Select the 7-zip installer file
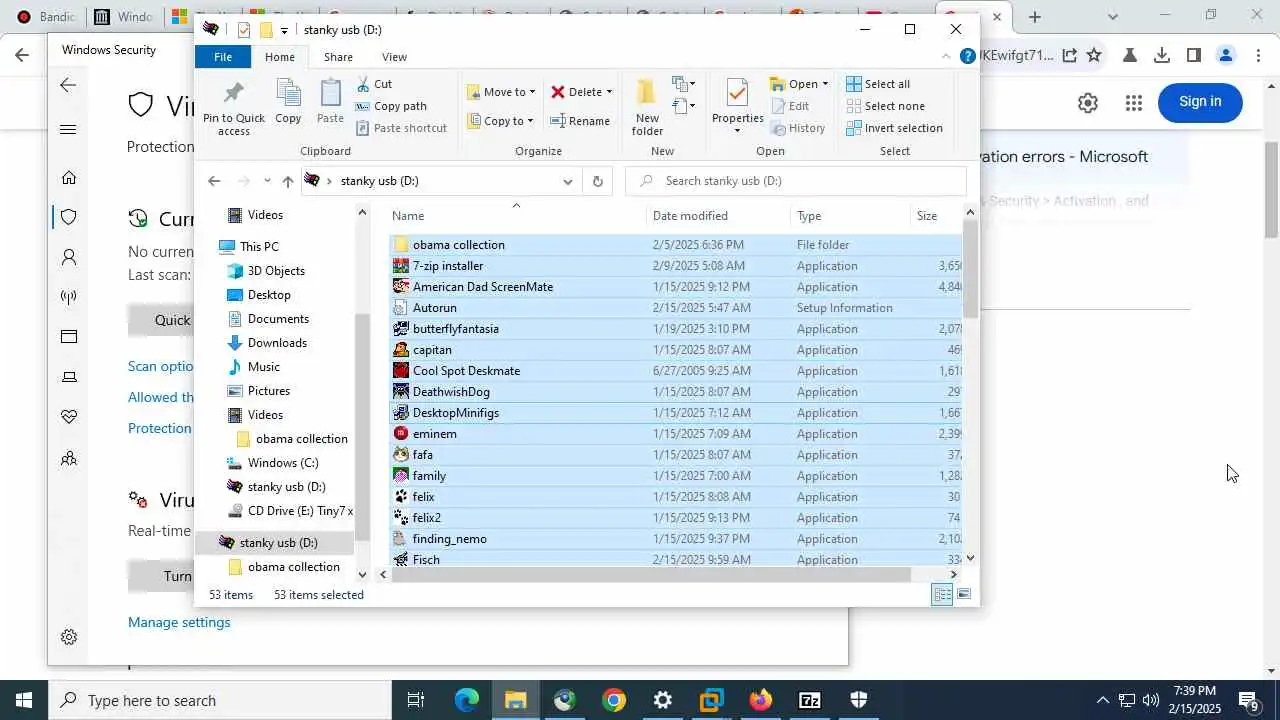 click(x=675, y=266)
